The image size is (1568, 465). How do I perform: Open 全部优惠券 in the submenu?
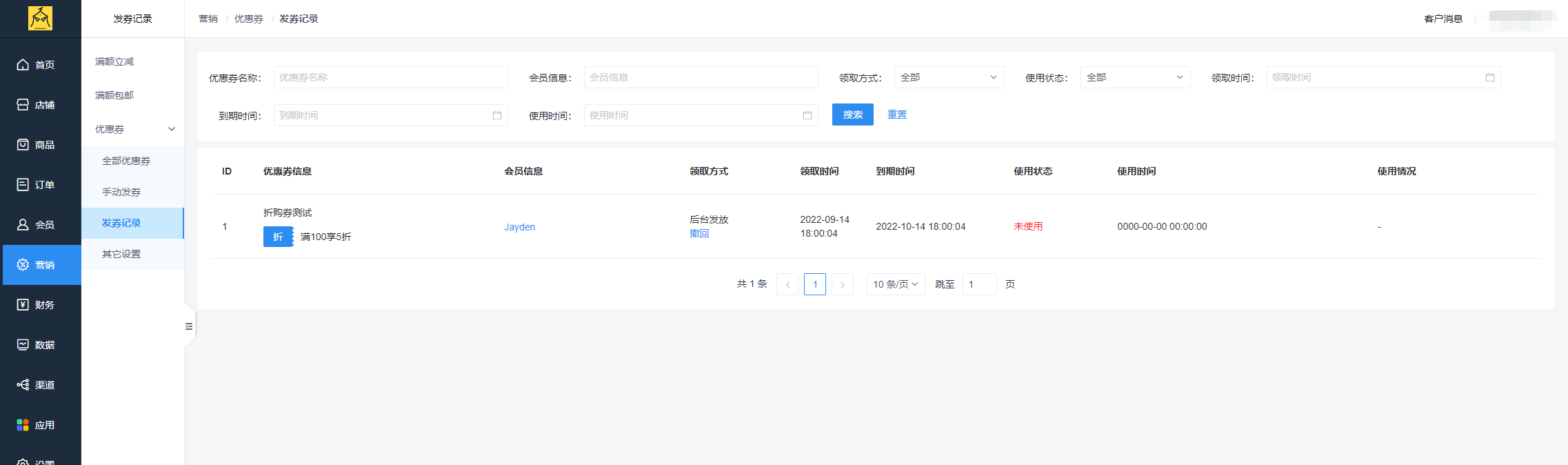point(126,161)
